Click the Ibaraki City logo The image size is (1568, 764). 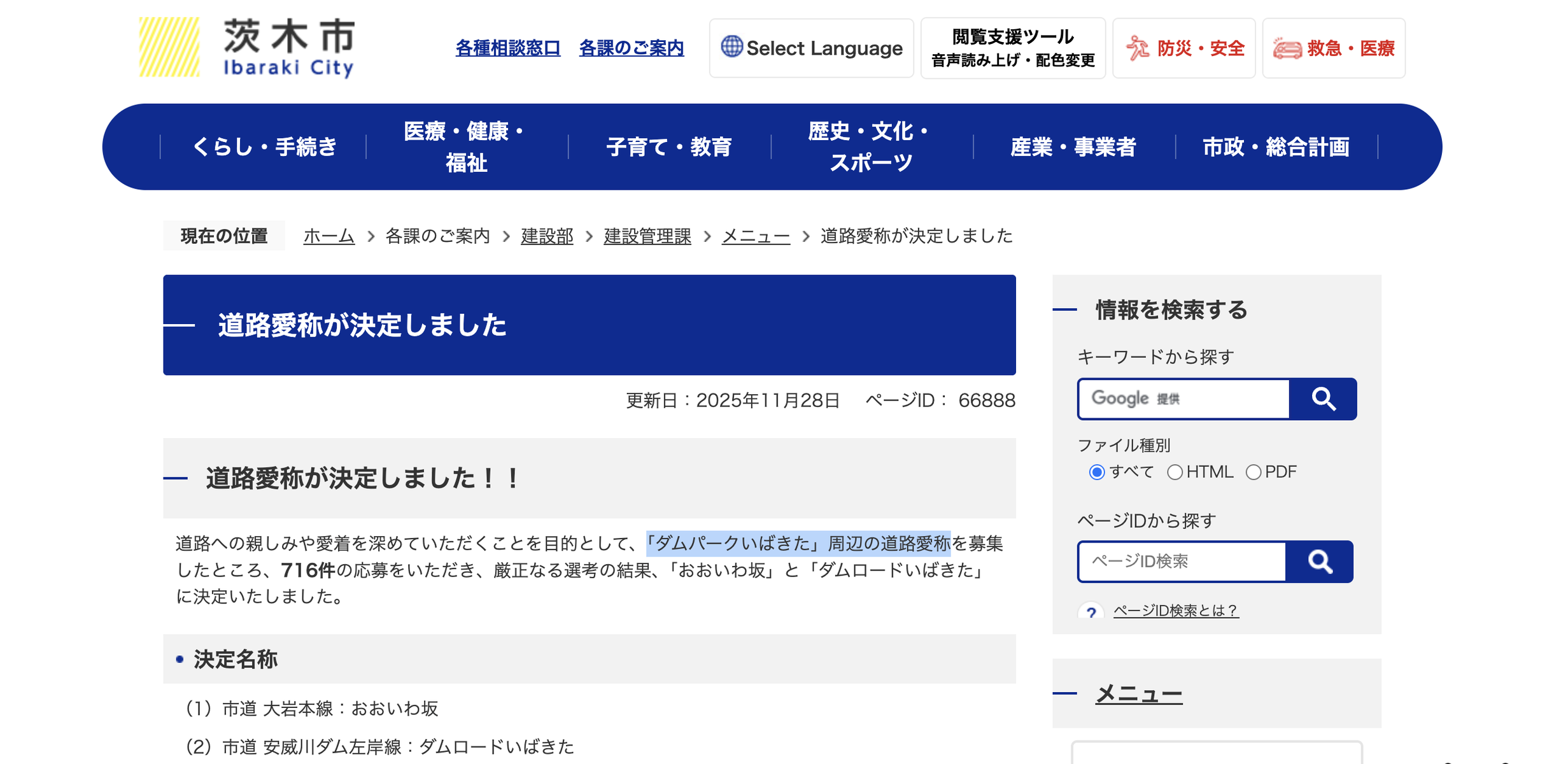247,48
